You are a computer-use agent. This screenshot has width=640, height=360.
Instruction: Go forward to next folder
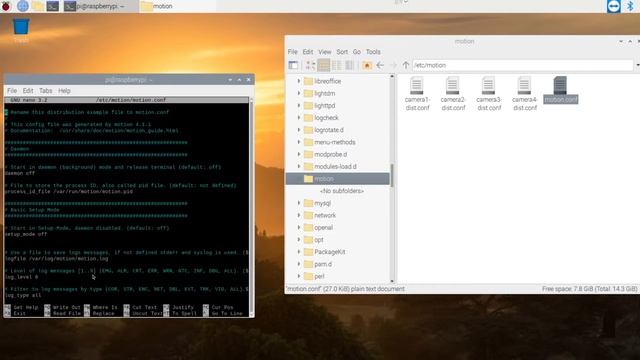[x=393, y=65]
